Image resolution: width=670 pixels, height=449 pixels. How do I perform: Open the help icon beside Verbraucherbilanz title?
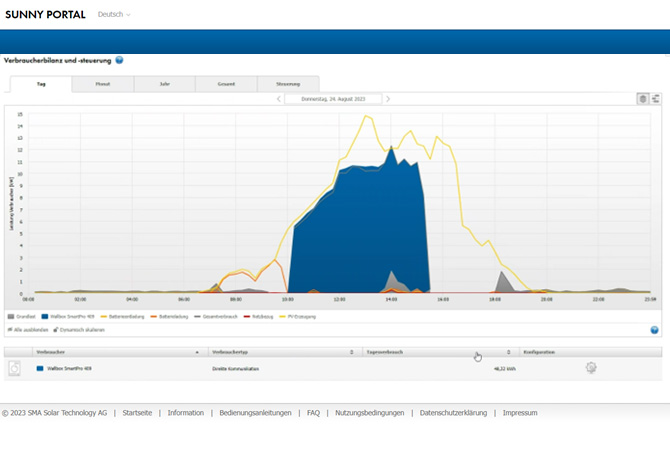pos(119,60)
